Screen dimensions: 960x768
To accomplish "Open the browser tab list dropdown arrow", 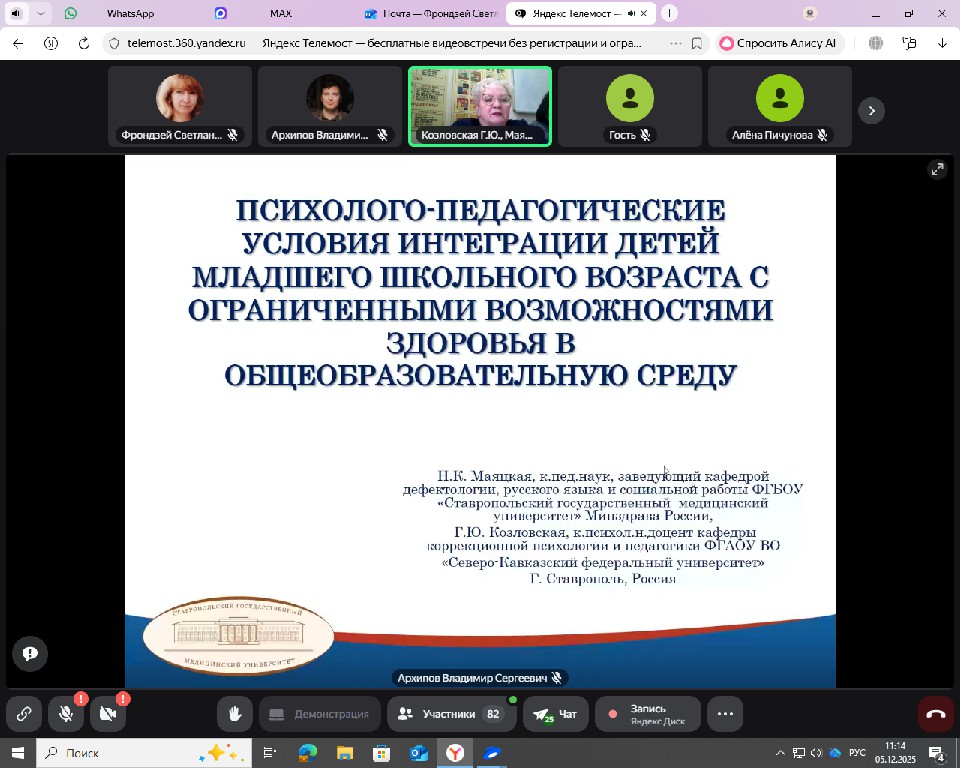I will tap(41, 14).
